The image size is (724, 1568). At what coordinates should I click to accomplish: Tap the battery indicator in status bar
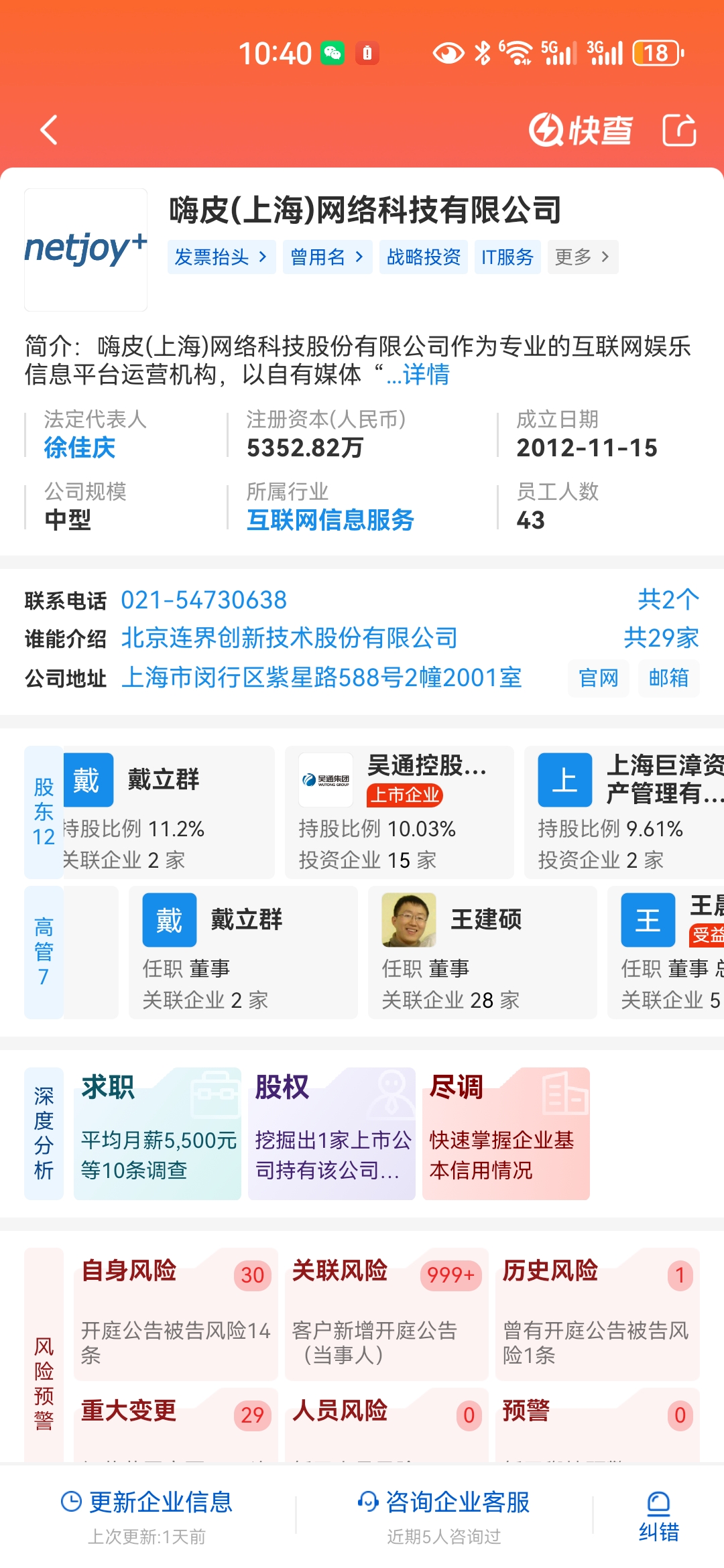click(658, 53)
